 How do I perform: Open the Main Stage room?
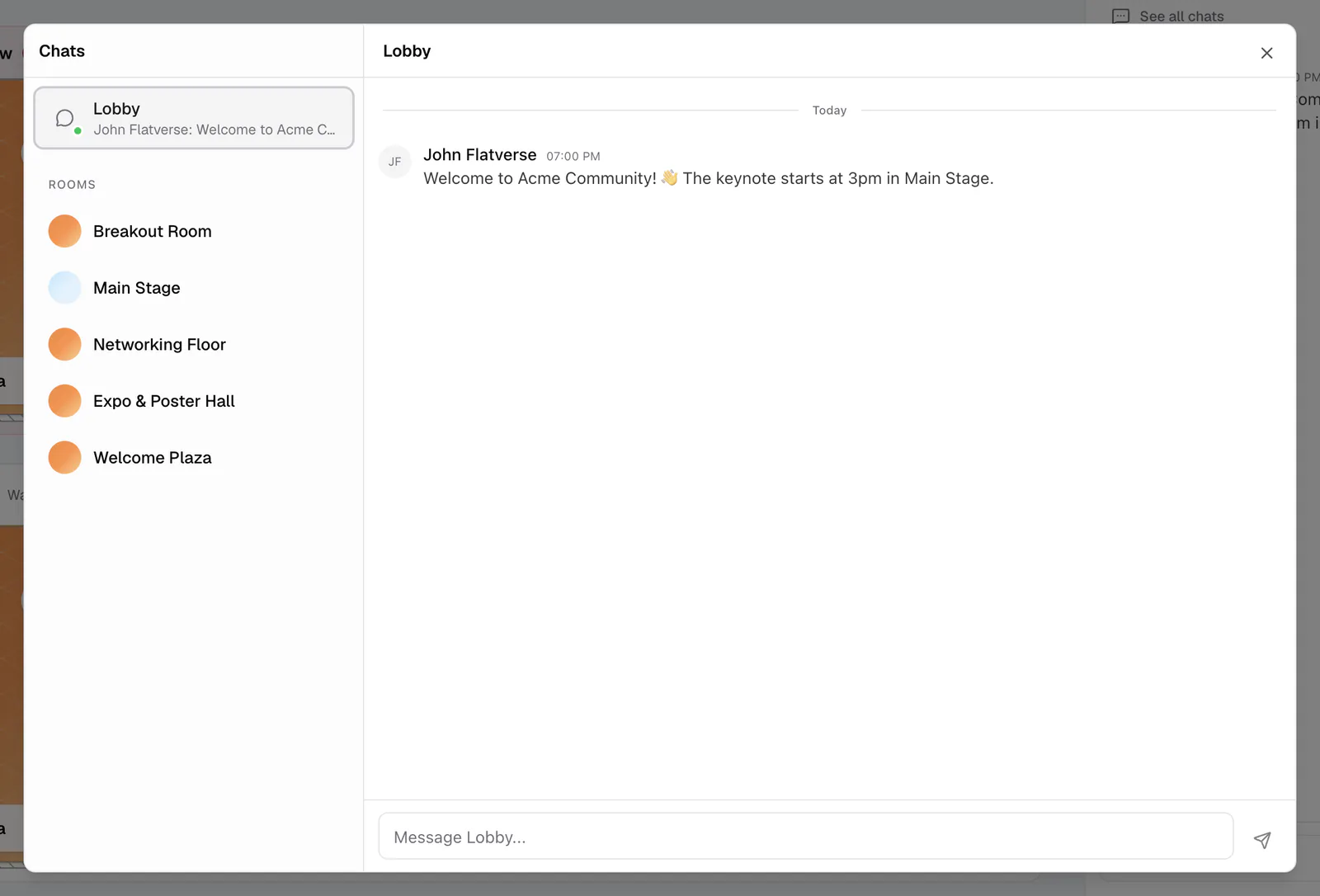point(194,288)
